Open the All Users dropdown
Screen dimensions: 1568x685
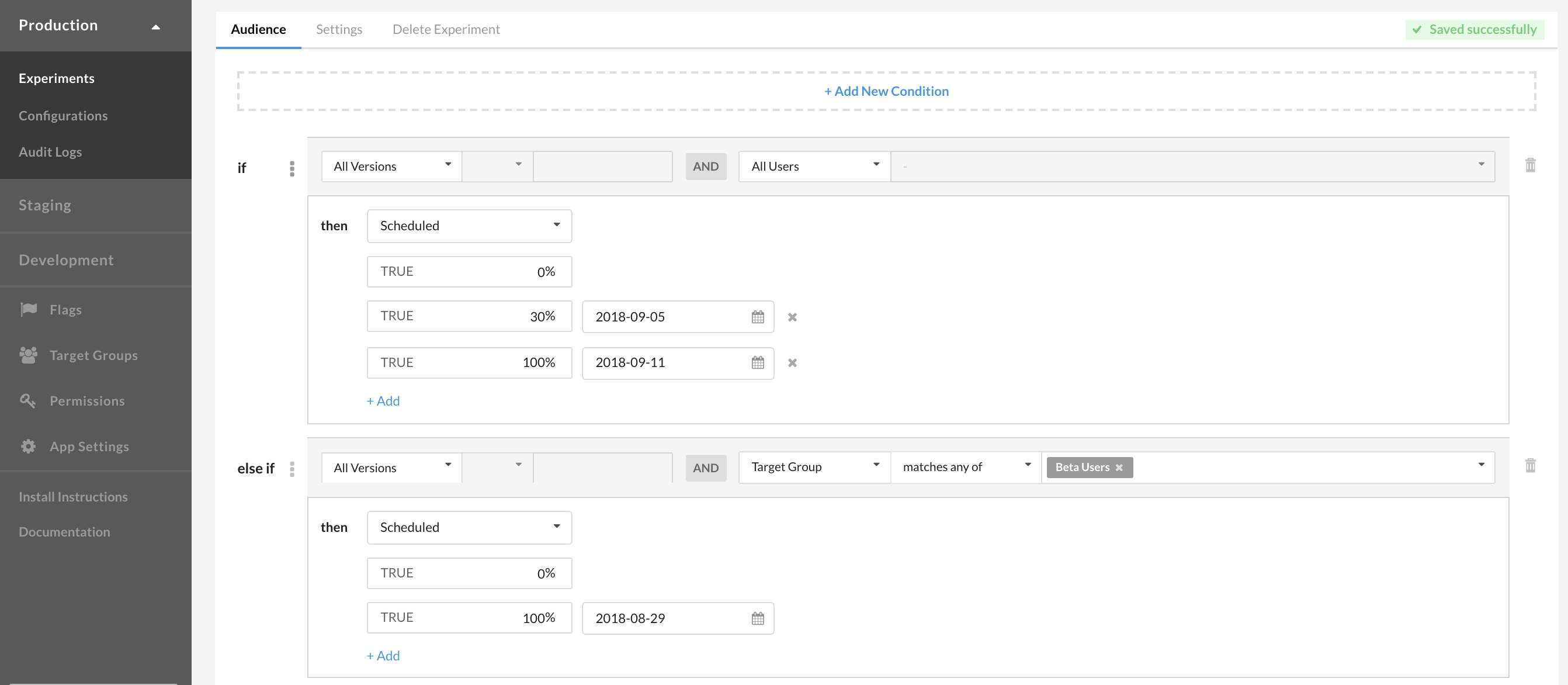click(x=814, y=166)
